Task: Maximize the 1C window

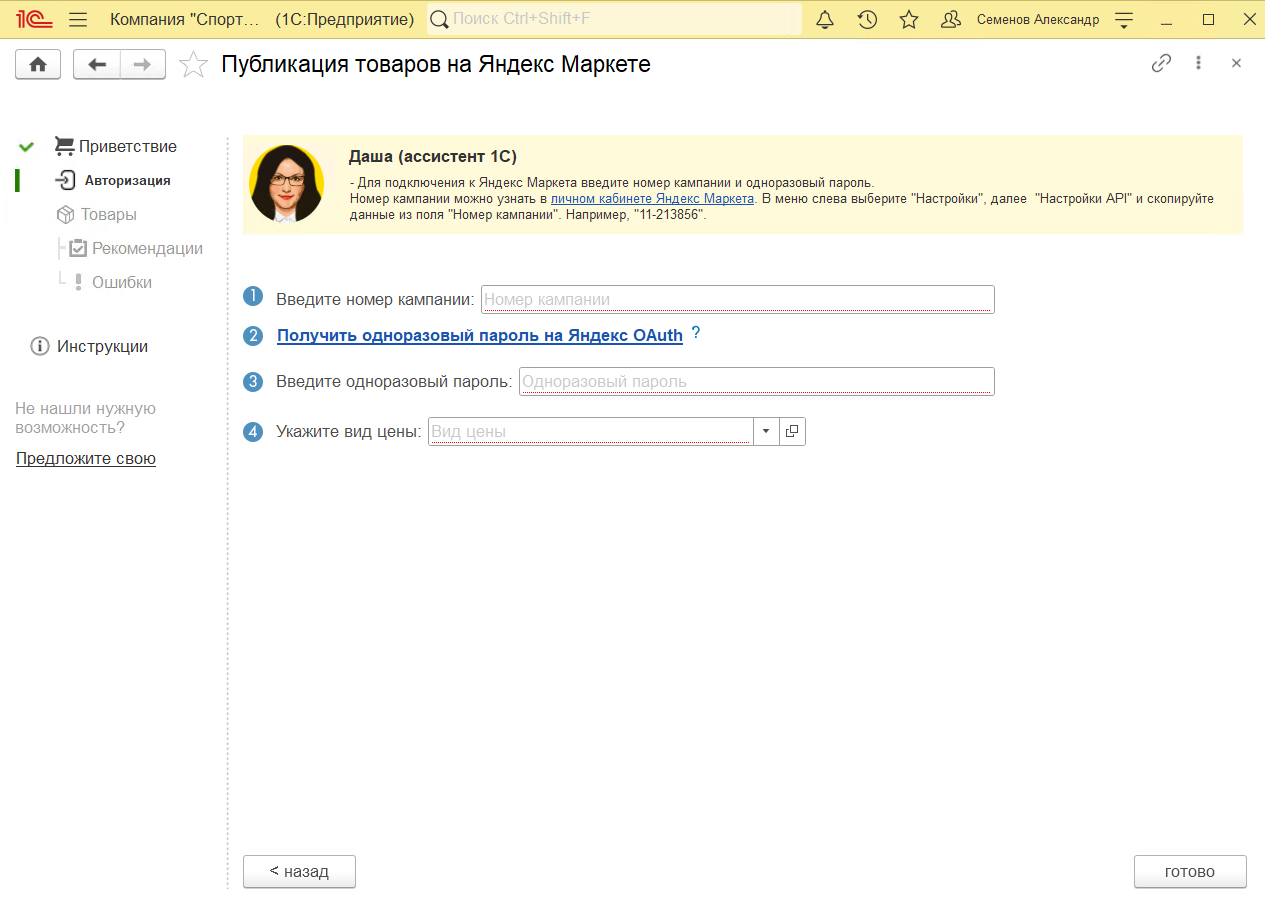Action: [x=1208, y=20]
